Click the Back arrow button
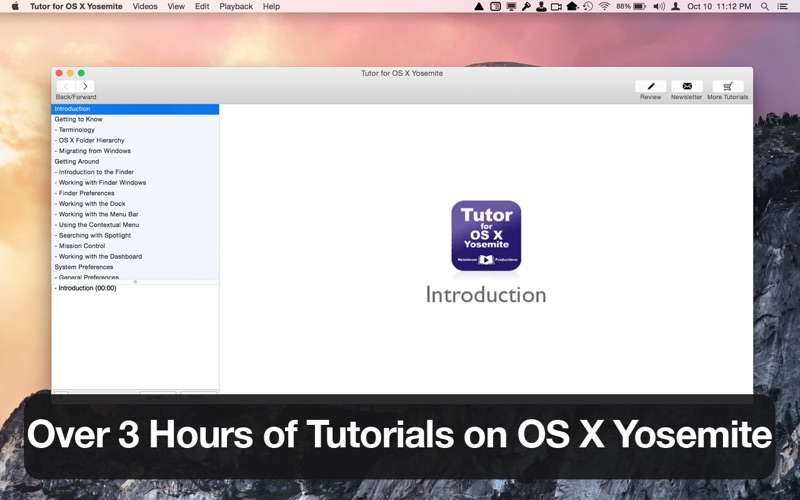The image size is (800, 500). pyautogui.click(x=66, y=86)
